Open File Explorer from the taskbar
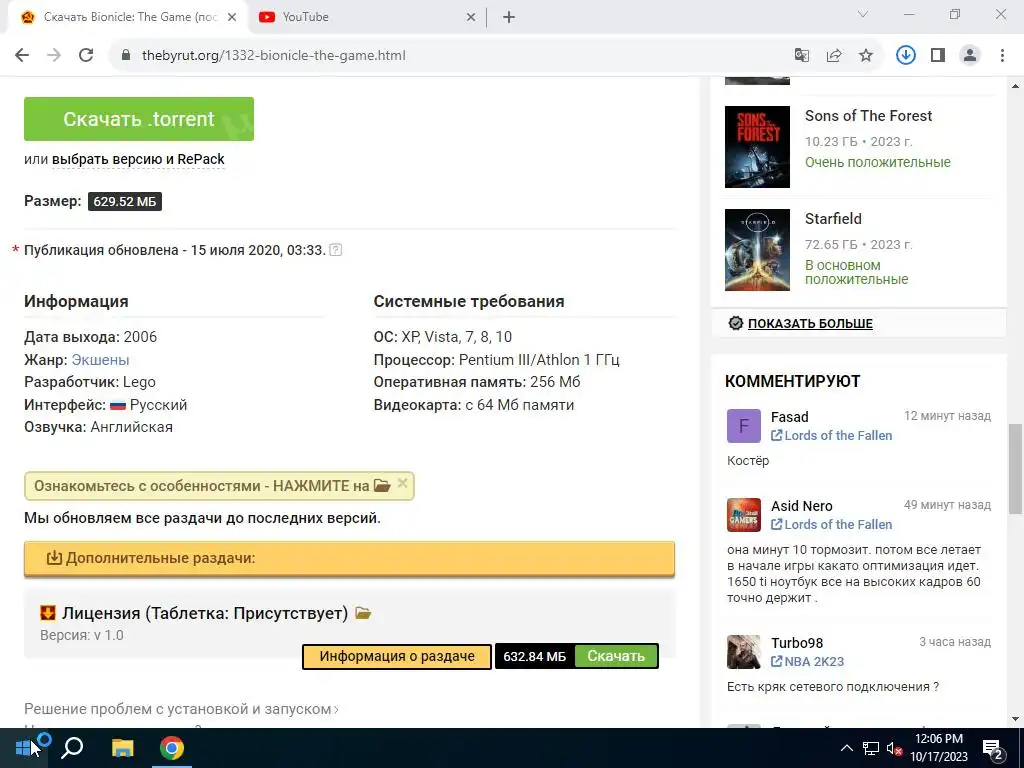Screen dimensions: 1024x768 tap(122, 748)
